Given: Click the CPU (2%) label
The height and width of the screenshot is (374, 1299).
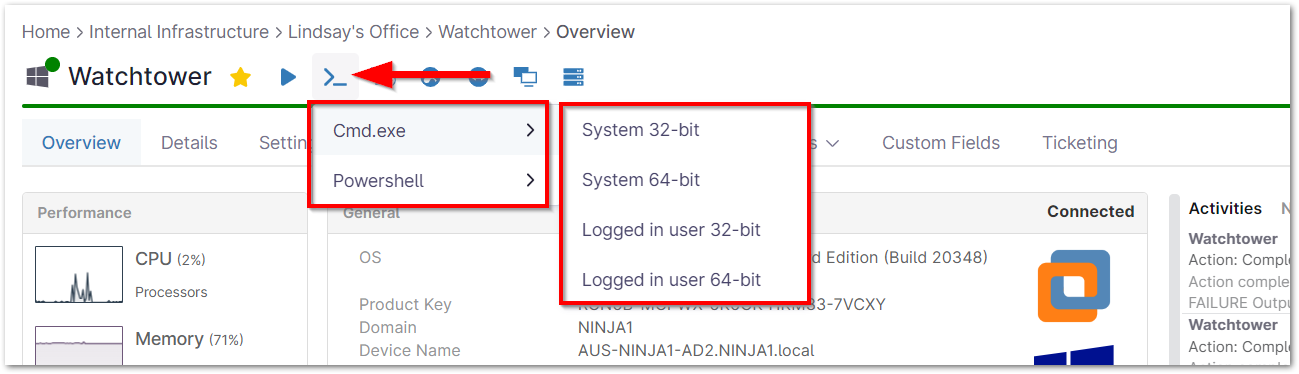Looking at the screenshot, I should (x=170, y=259).
